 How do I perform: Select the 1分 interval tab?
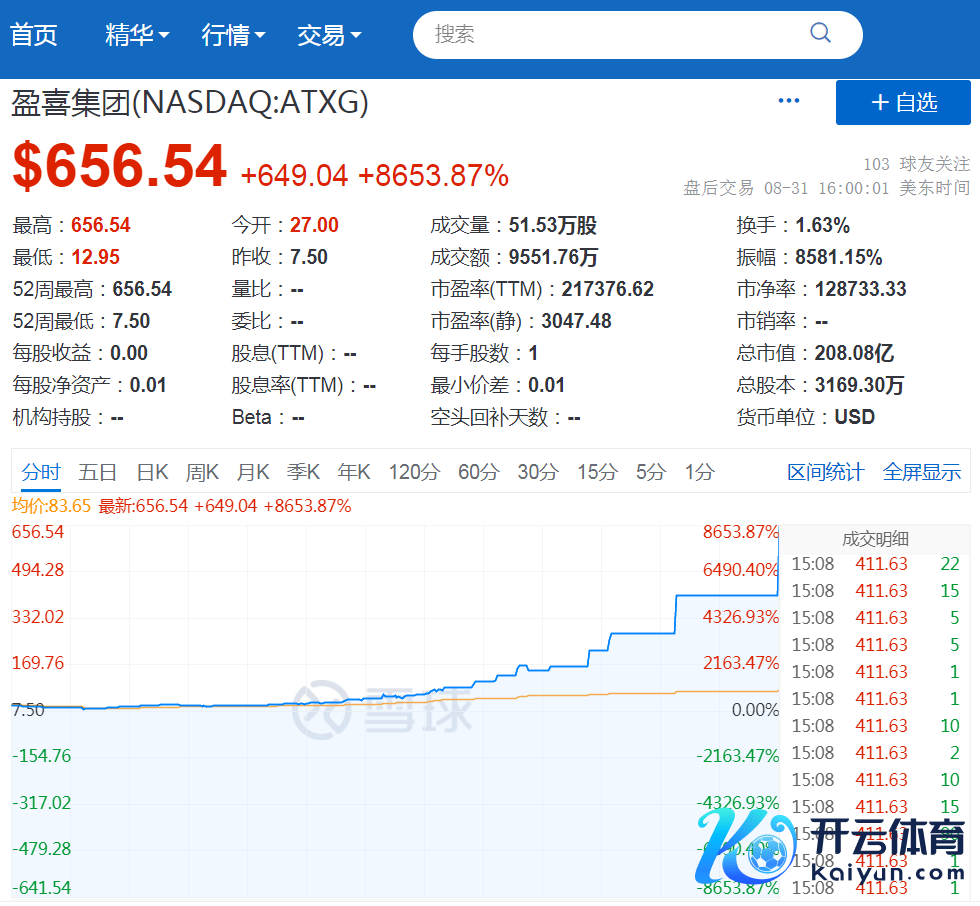click(699, 472)
